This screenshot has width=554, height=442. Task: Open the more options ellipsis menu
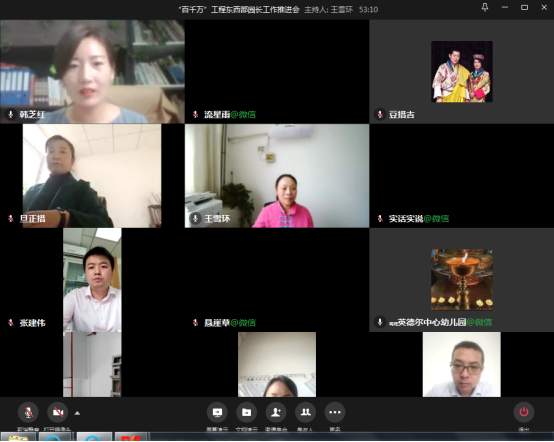335,412
